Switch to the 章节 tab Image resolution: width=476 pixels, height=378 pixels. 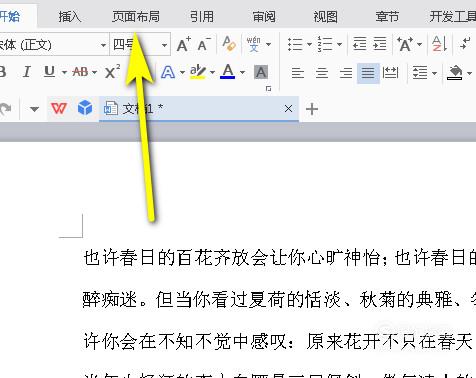[x=387, y=16]
